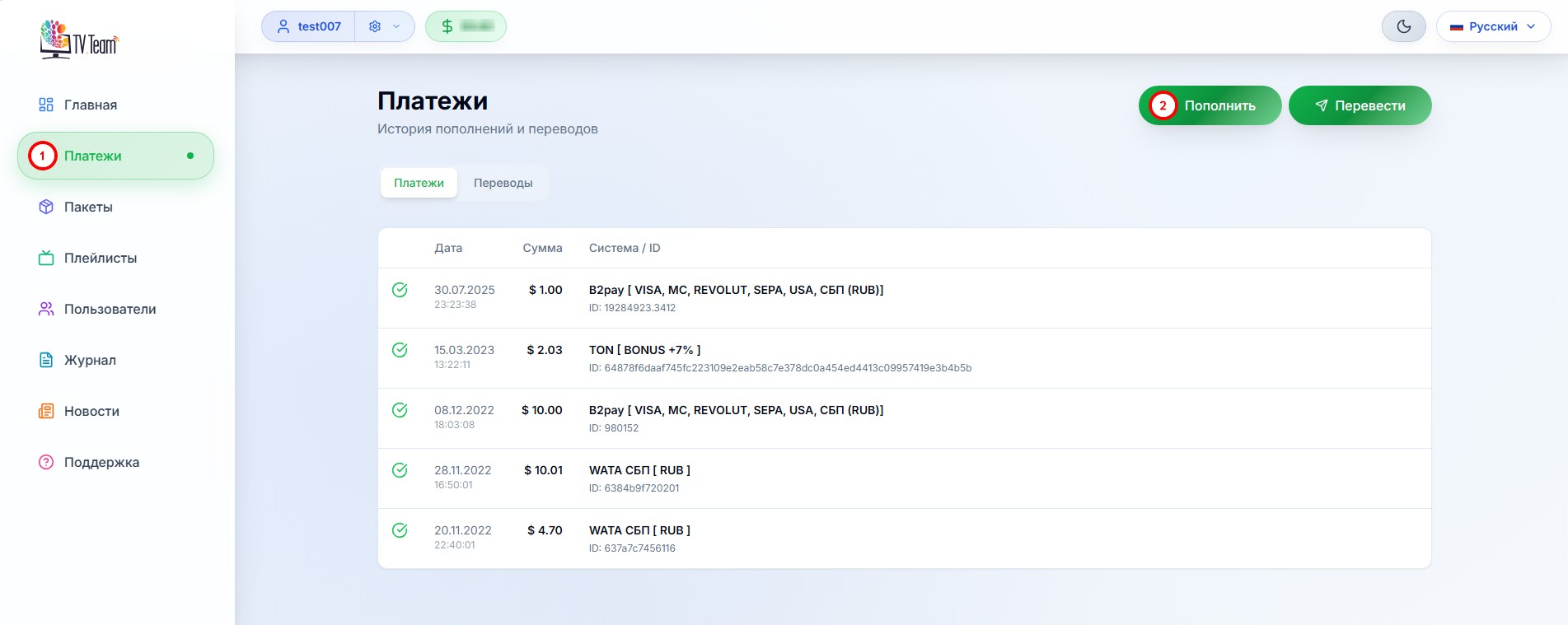Click the Поддержка question mark icon

[x=46, y=462]
